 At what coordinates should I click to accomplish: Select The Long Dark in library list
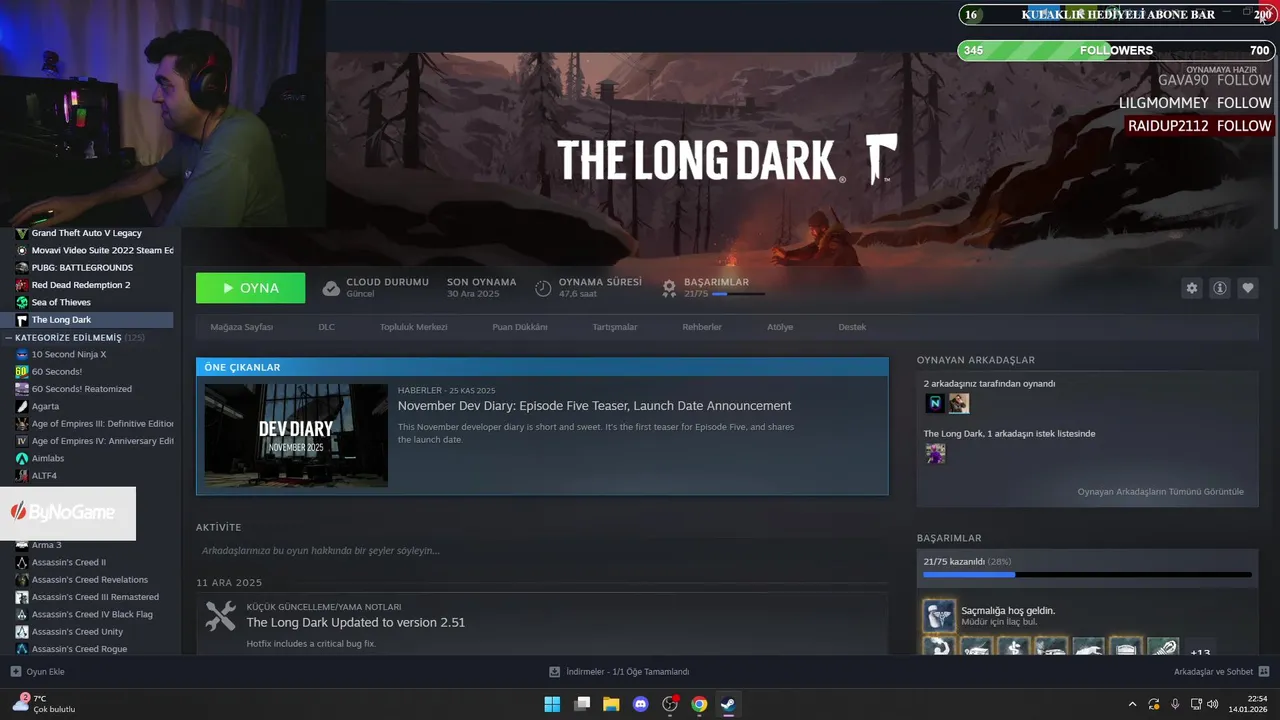click(88, 320)
